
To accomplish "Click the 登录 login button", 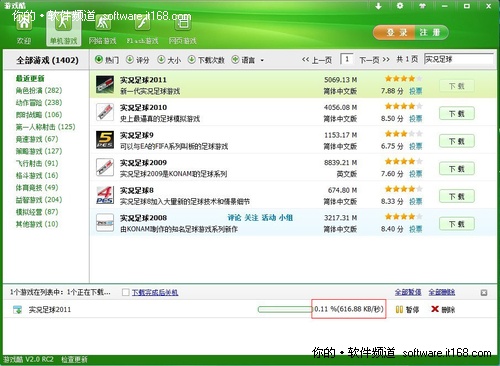I will [394, 33].
